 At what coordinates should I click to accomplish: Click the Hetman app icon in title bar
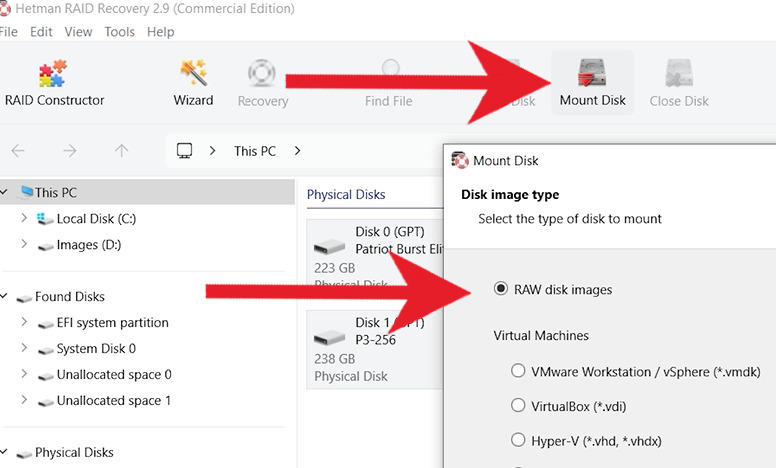[x=5, y=8]
